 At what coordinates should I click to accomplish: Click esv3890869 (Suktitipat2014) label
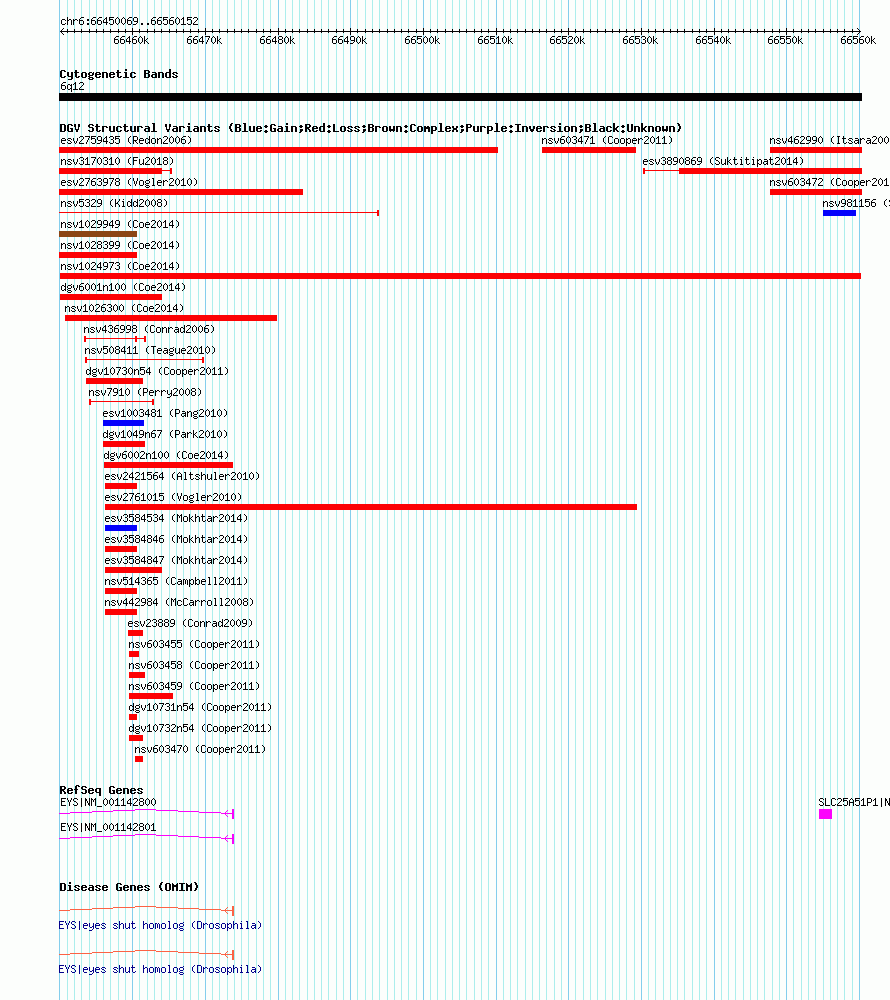coord(723,161)
